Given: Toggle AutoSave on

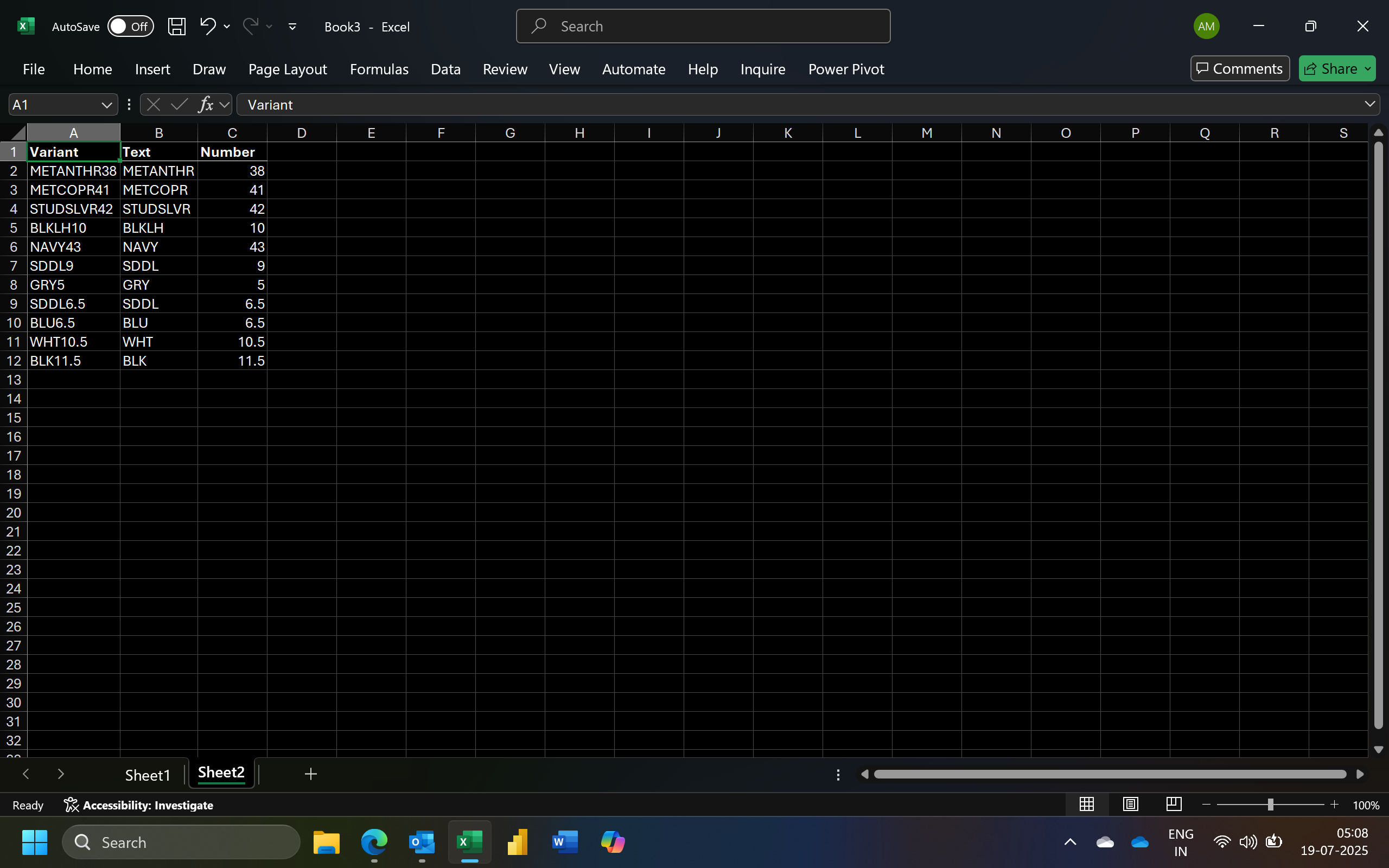Looking at the screenshot, I should [x=131, y=27].
